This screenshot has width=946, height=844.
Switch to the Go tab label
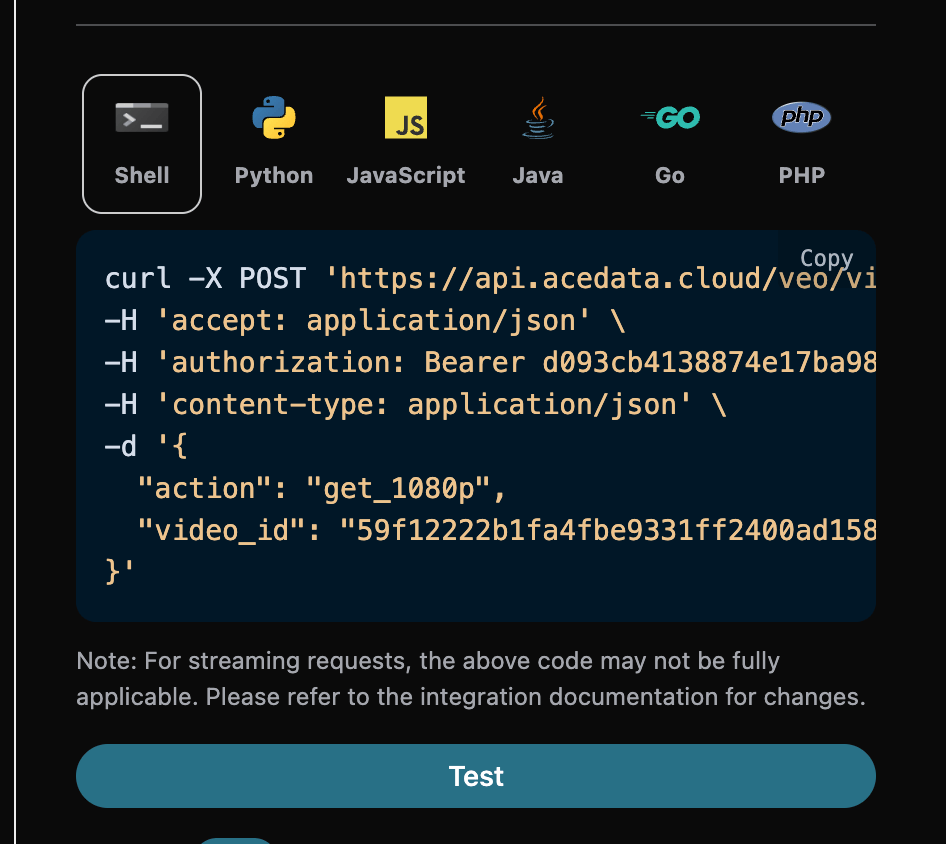[x=670, y=176]
